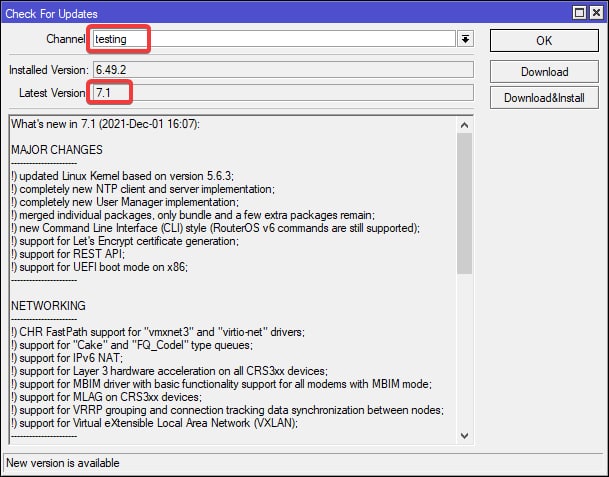Click the changelog scrollbar down arrow
The height and width of the screenshot is (477, 609).
[x=464, y=435]
